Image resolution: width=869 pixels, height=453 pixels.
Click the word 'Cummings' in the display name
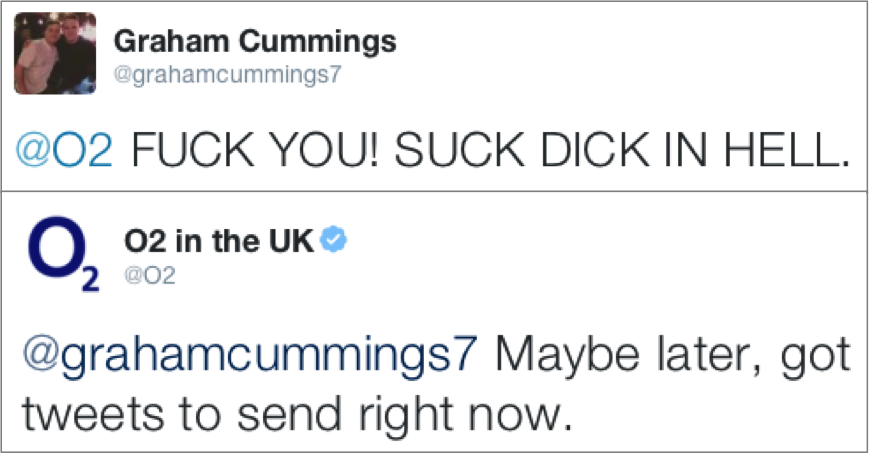tap(318, 42)
